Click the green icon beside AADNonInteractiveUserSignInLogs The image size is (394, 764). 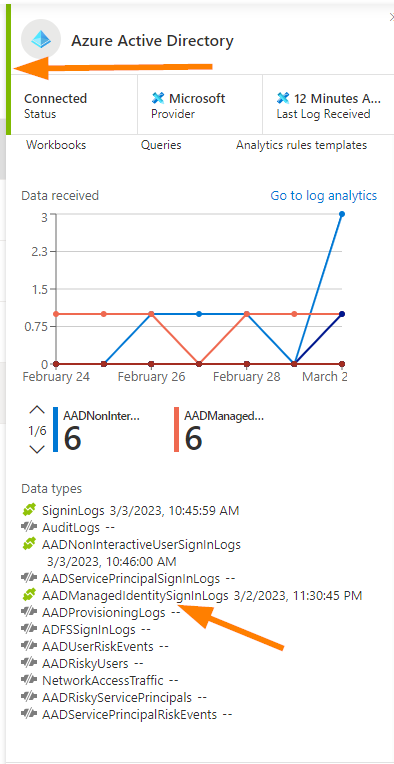tap(29, 544)
